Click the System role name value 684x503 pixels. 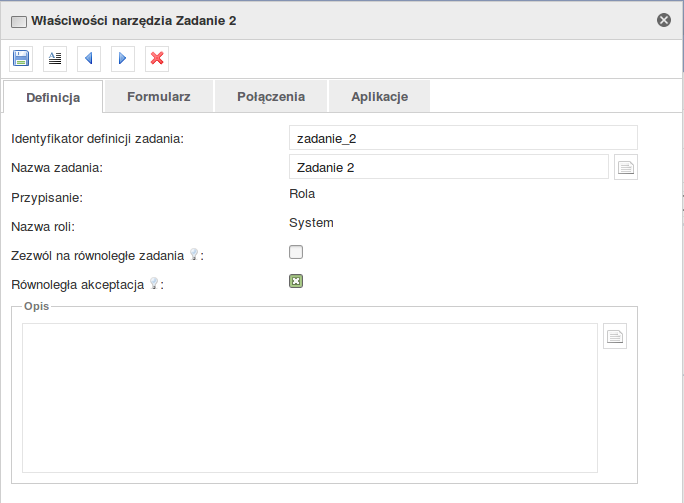coord(311,223)
